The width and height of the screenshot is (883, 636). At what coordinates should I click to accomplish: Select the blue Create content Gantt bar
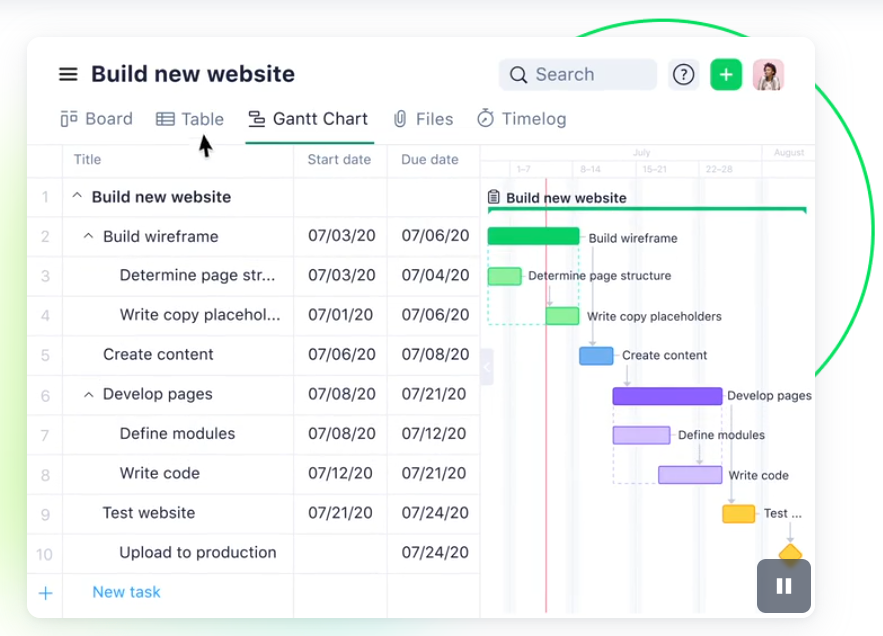pos(596,356)
